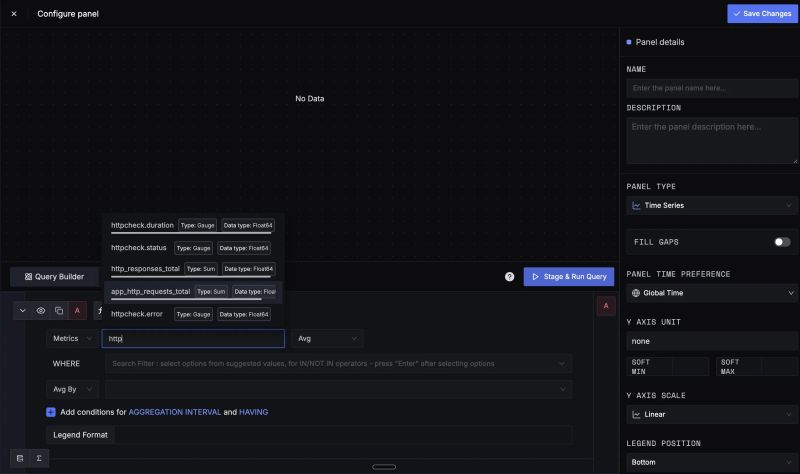Screen dimensions: 800x474
Task: Select the httpcheck.error metric
Action: tap(192, 314)
